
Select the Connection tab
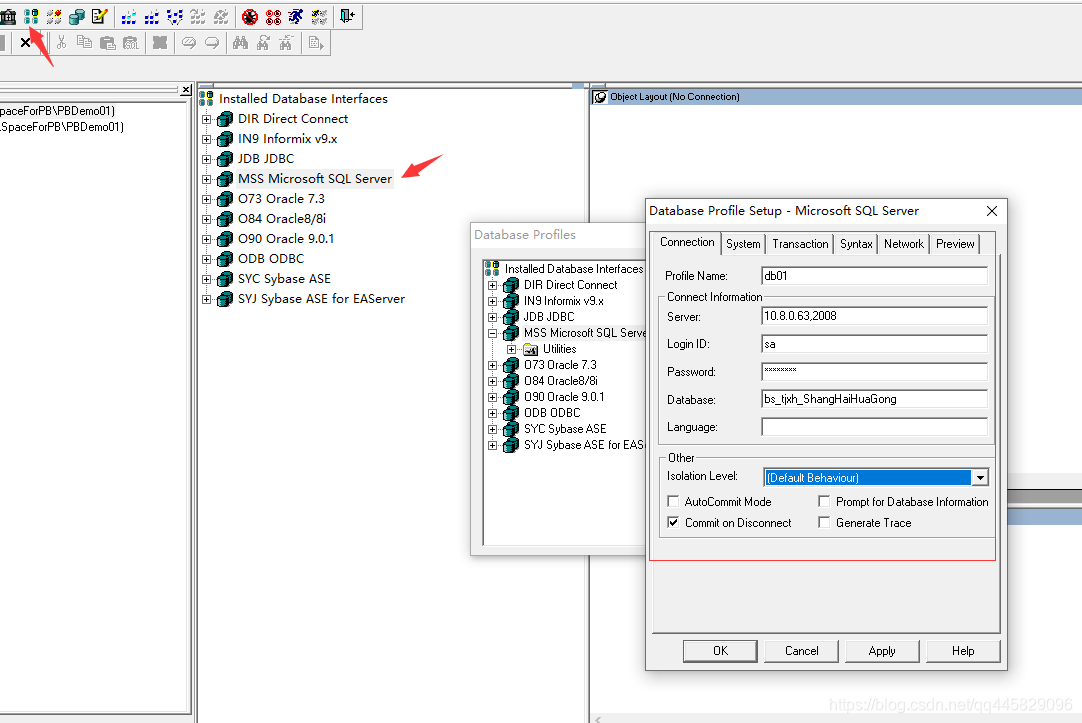click(687, 242)
